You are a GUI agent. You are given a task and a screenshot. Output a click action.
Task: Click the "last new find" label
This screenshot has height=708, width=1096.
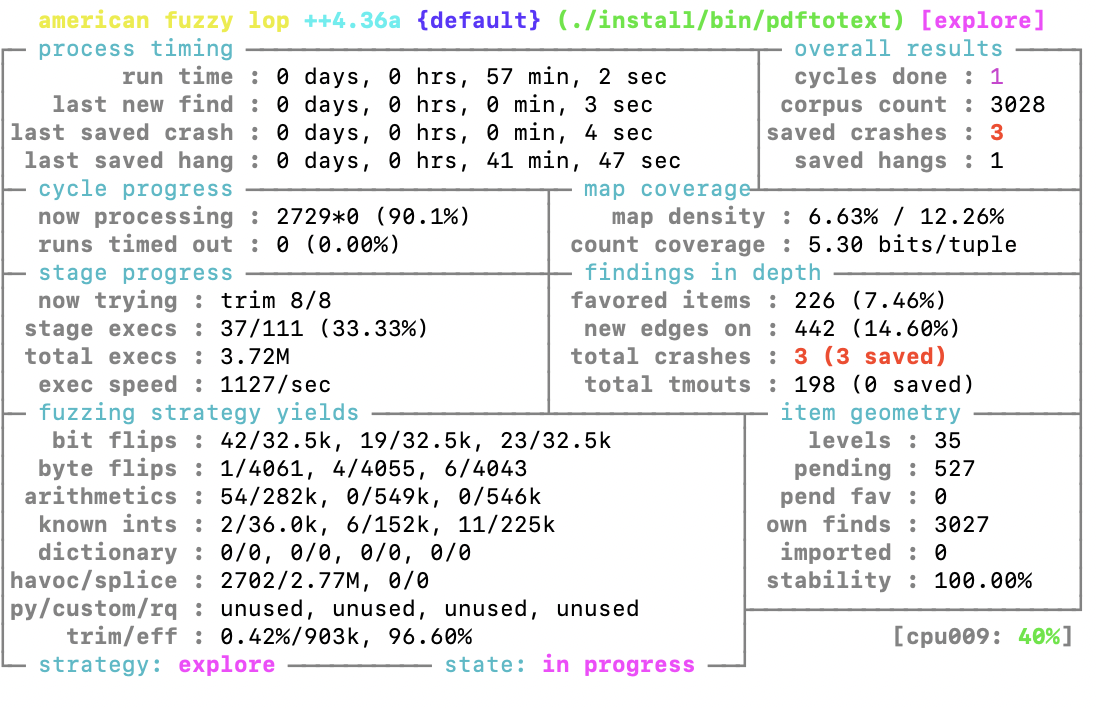coord(143,105)
